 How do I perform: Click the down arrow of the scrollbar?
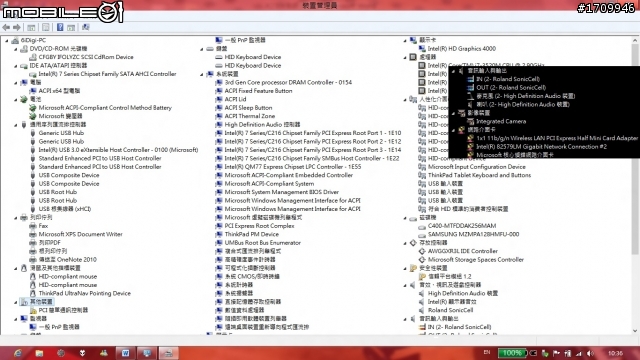click(x=635, y=331)
